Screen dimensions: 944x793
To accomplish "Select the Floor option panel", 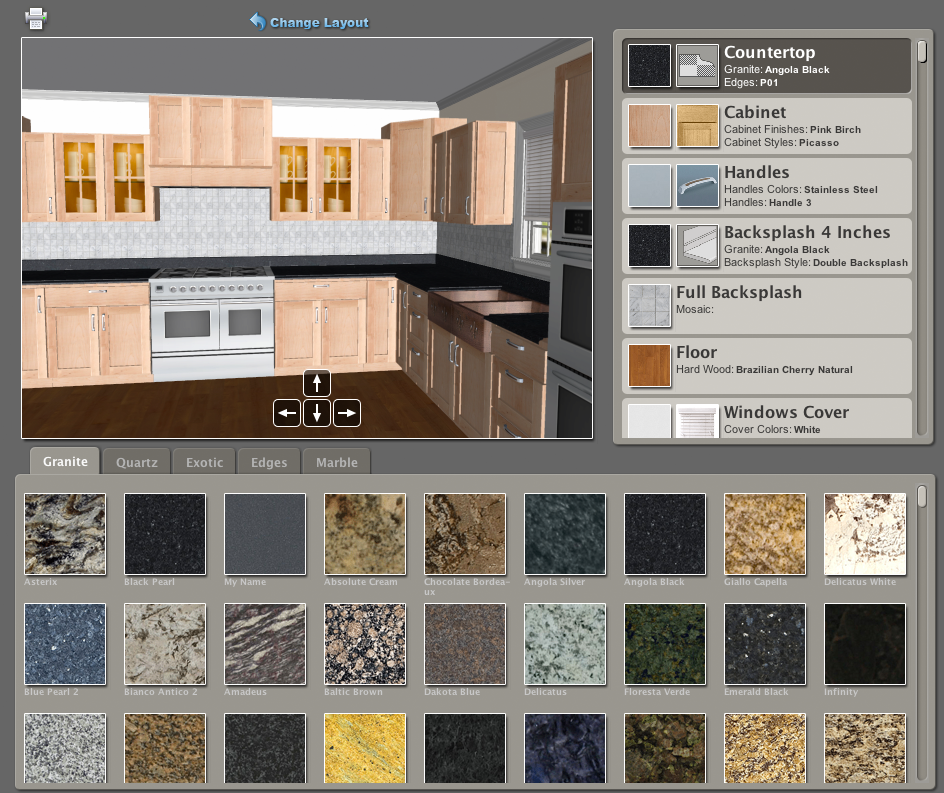I will pyautogui.click(x=767, y=365).
